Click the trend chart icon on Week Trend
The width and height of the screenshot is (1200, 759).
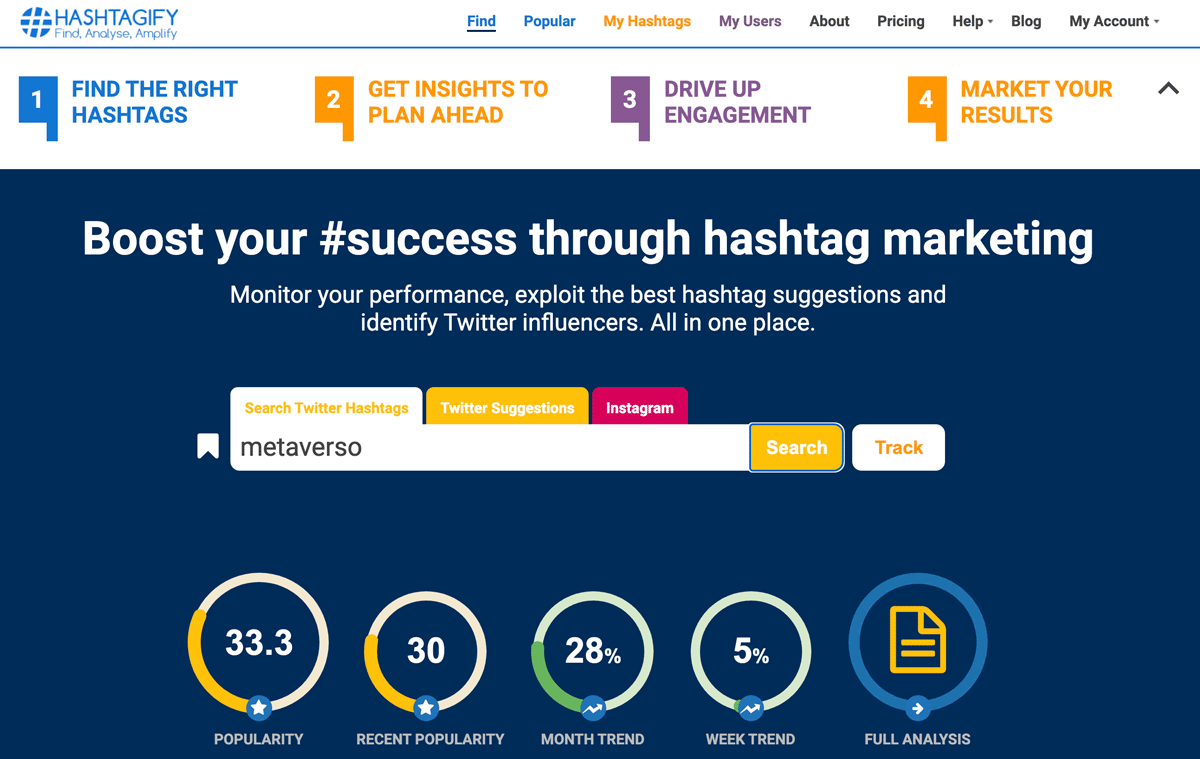(x=750, y=708)
